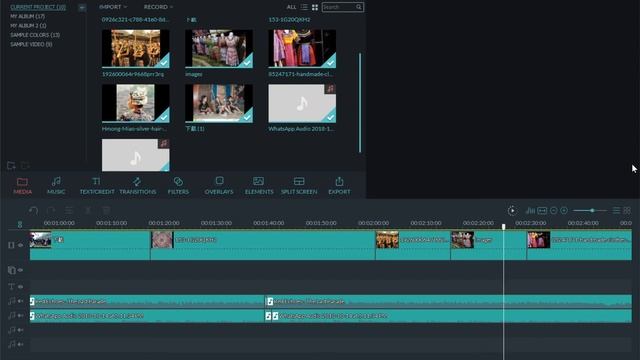Select the 192600064r9668prr3rq thumbnail
Image resolution: width=640 pixels, height=360 pixels.
click(136, 48)
